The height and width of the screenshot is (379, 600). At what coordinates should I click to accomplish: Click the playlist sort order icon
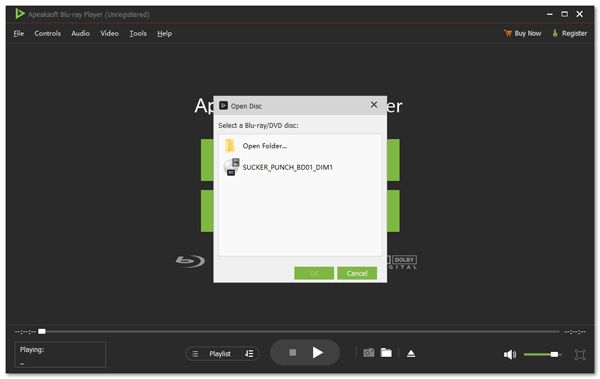pos(249,354)
